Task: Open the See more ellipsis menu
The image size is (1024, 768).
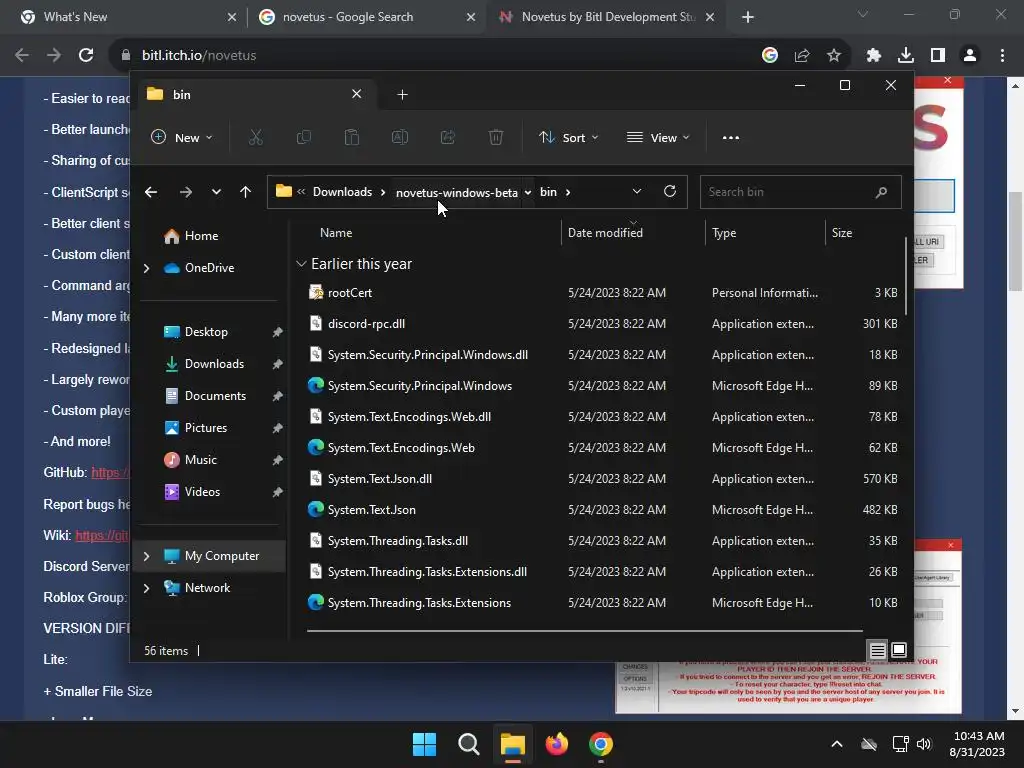Action: click(x=731, y=137)
